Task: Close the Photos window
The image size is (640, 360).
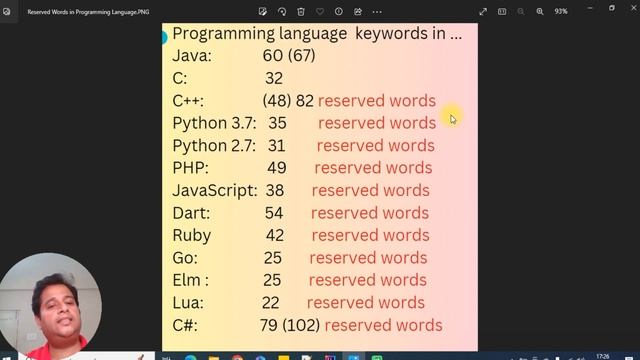Action: click(x=633, y=8)
